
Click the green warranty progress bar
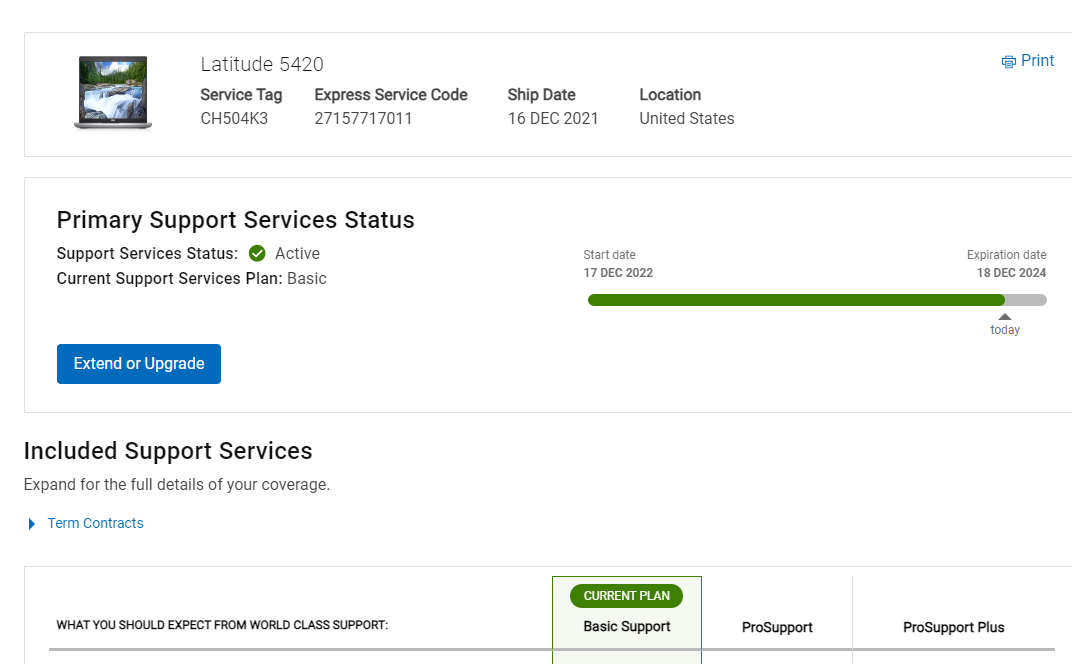click(795, 300)
